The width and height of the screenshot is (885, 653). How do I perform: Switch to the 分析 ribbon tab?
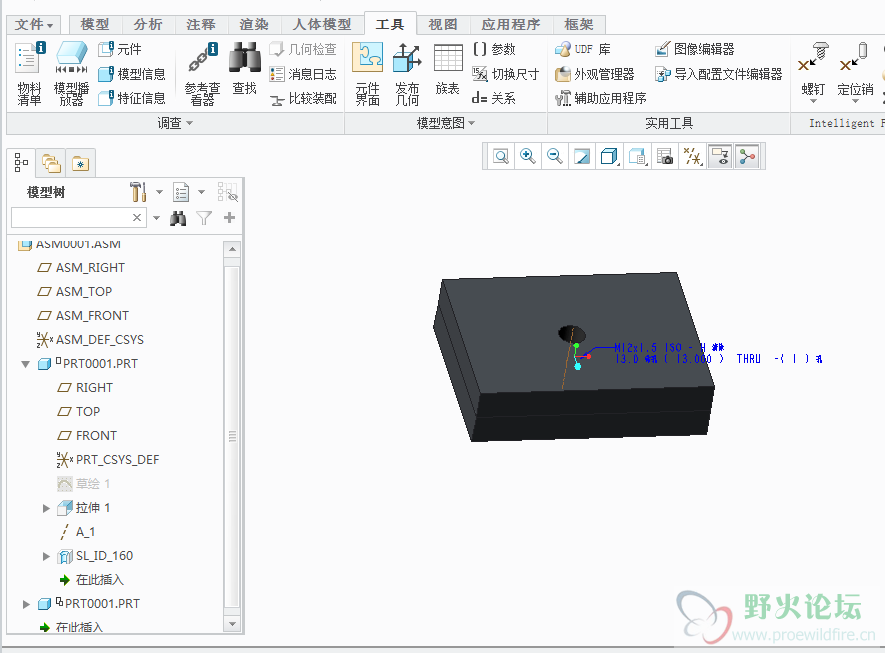pyautogui.click(x=148, y=24)
